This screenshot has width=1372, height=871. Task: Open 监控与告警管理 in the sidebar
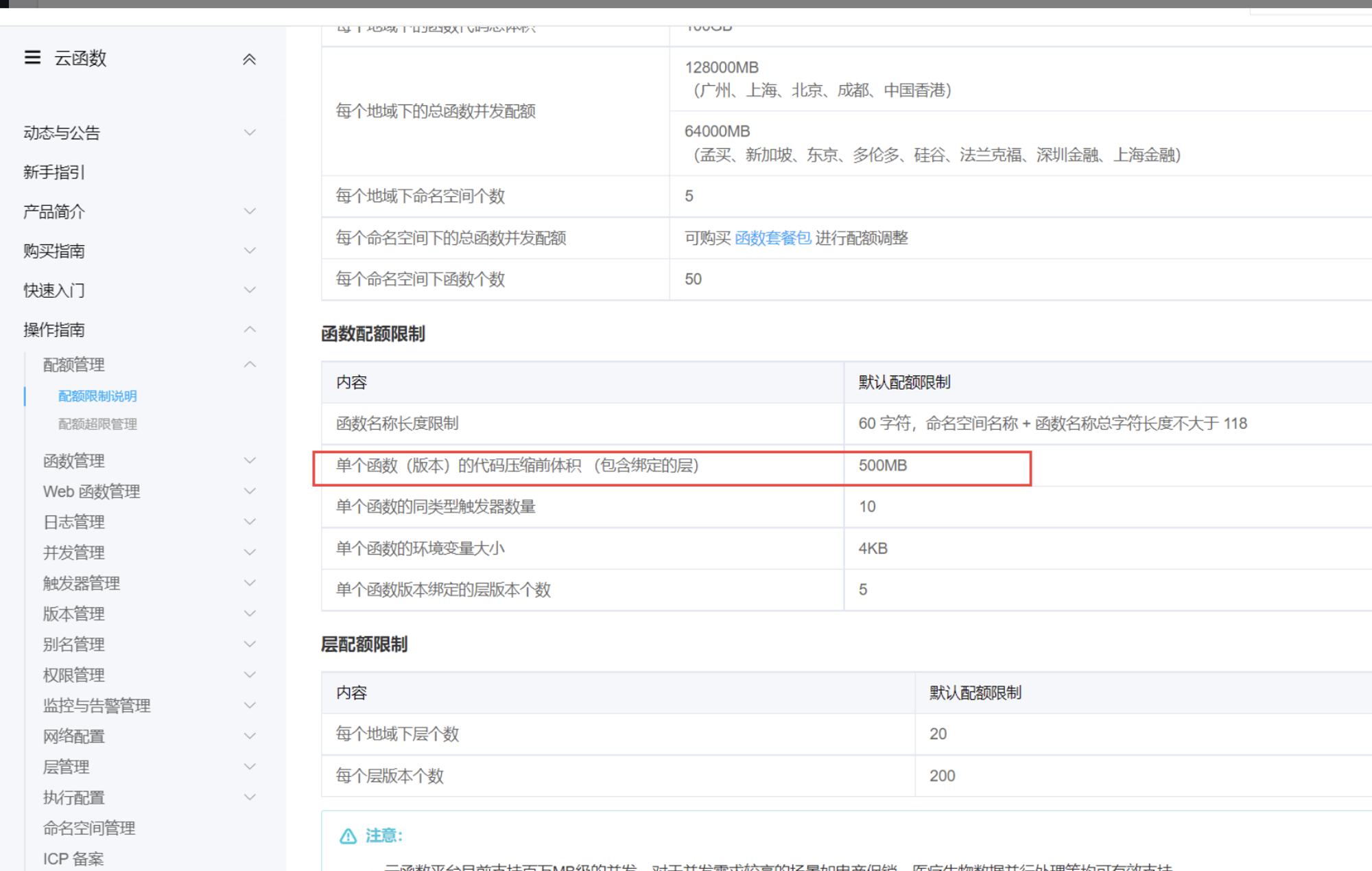(97, 705)
